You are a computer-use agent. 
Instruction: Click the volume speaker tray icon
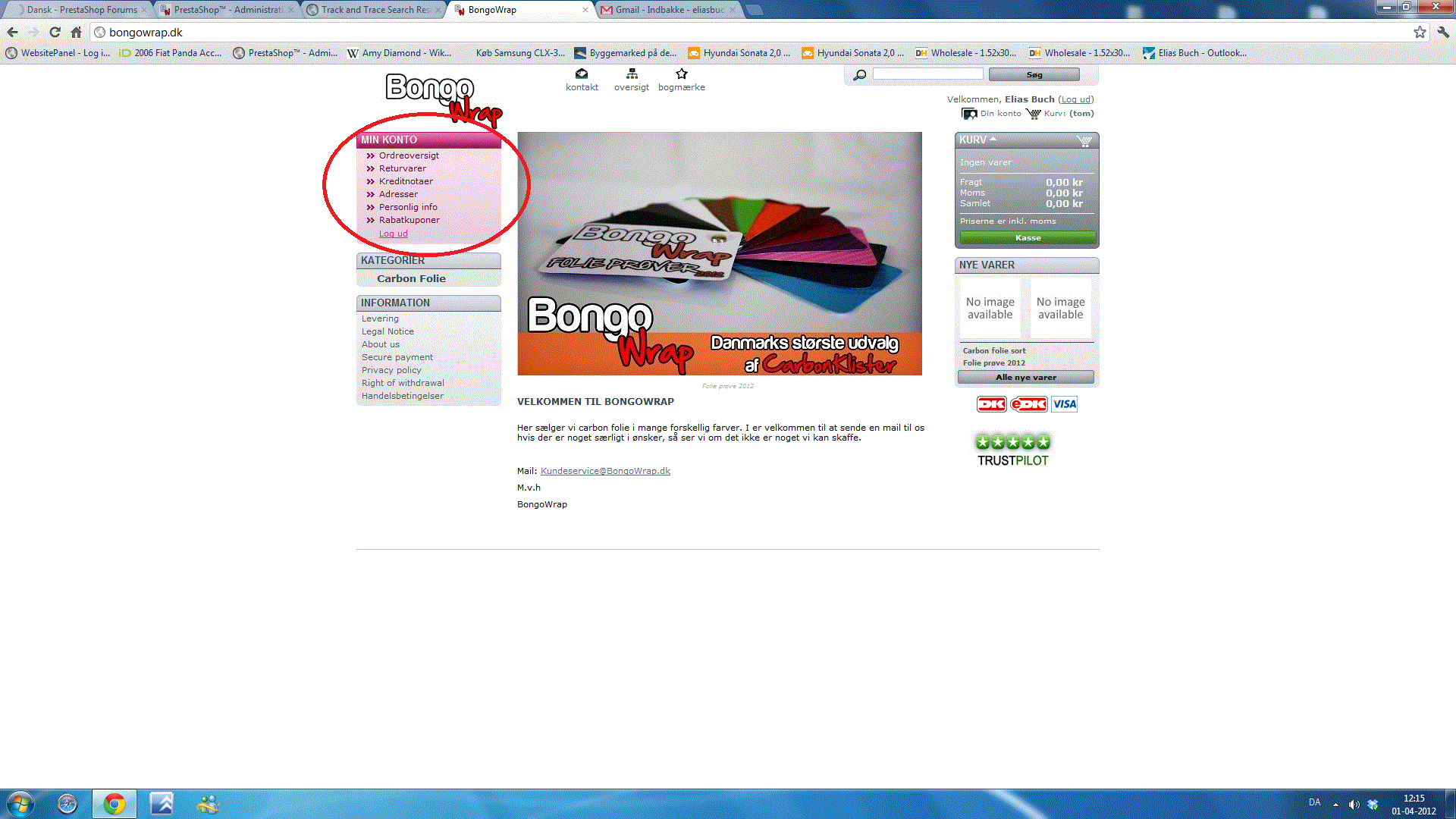pyautogui.click(x=1354, y=804)
